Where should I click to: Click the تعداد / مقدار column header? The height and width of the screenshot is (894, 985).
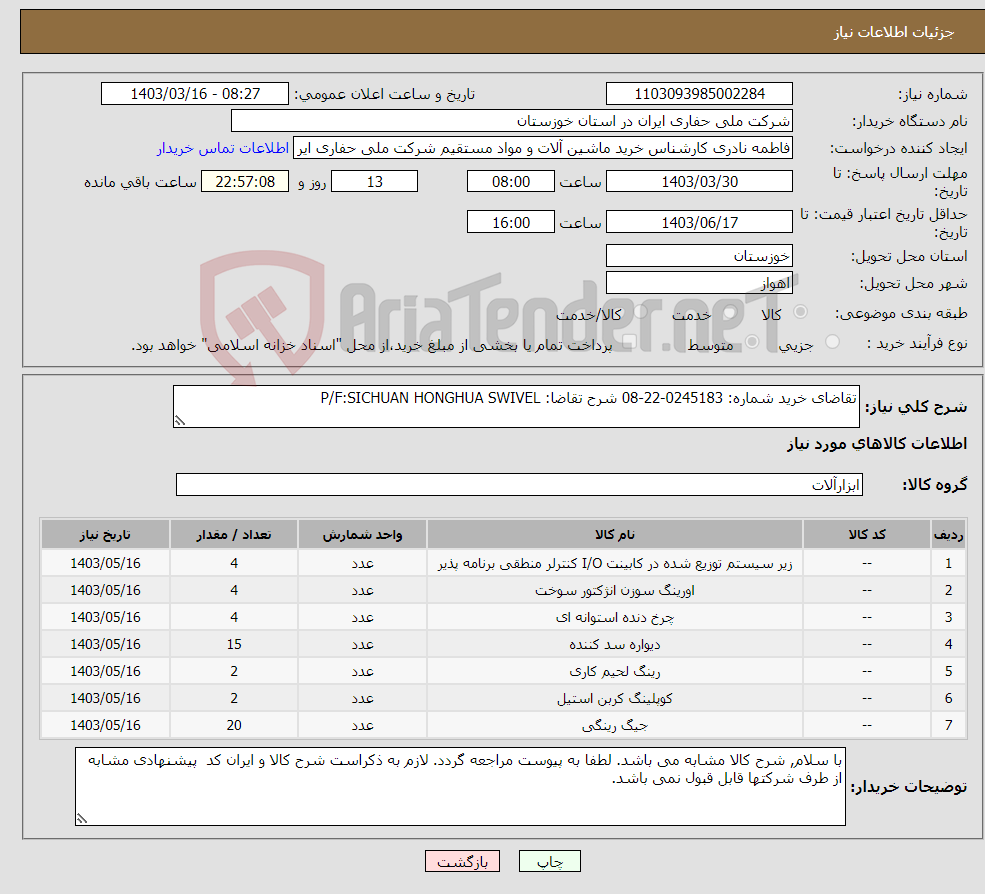[234, 535]
